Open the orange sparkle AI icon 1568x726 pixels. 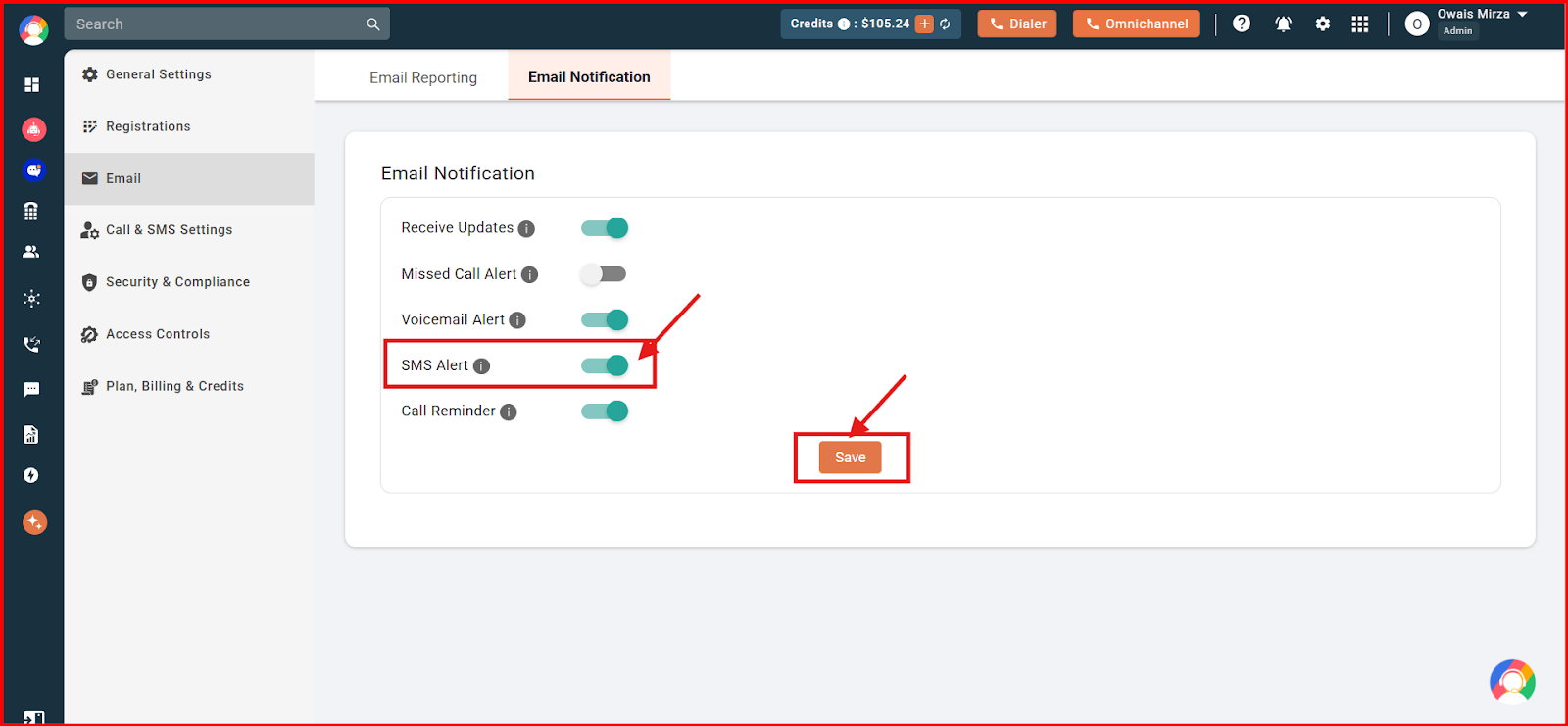(34, 522)
